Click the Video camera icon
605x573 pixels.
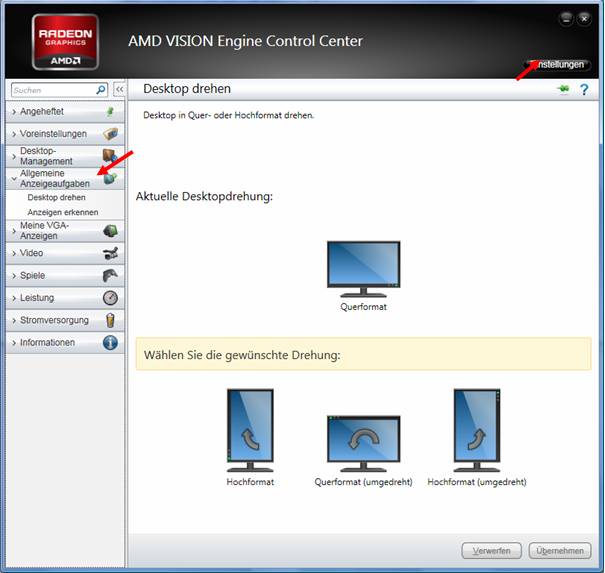pos(111,253)
